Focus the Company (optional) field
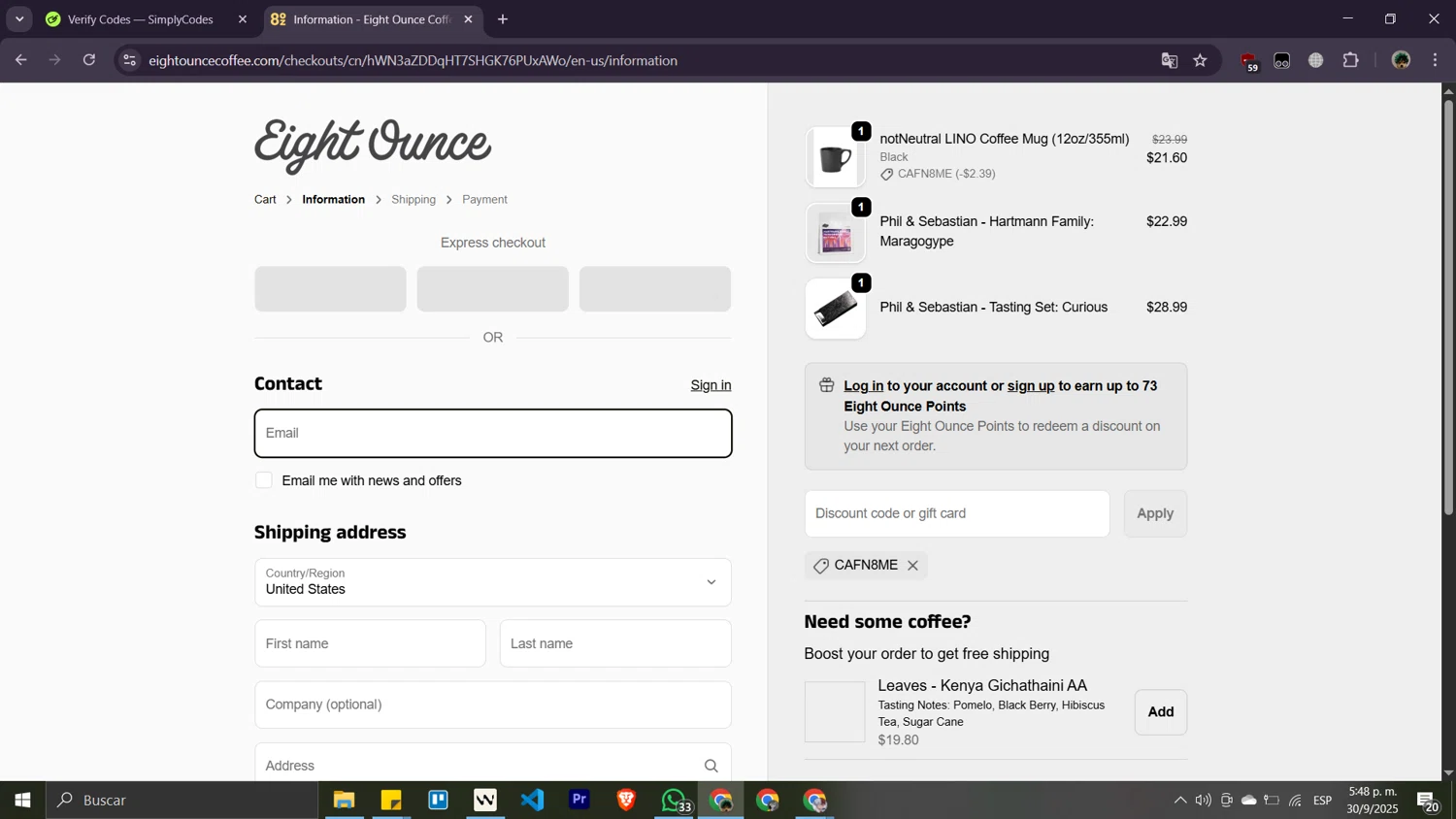 coord(493,704)
